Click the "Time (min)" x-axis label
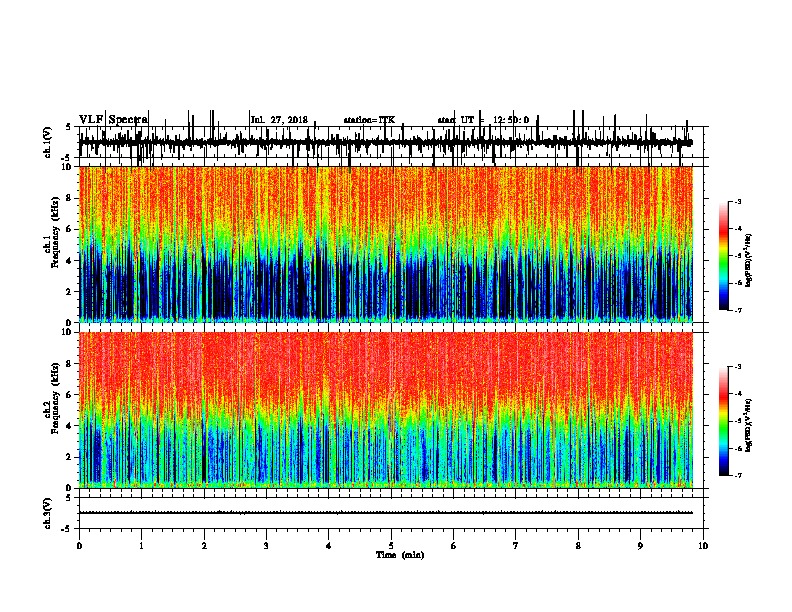 point(400,555)
